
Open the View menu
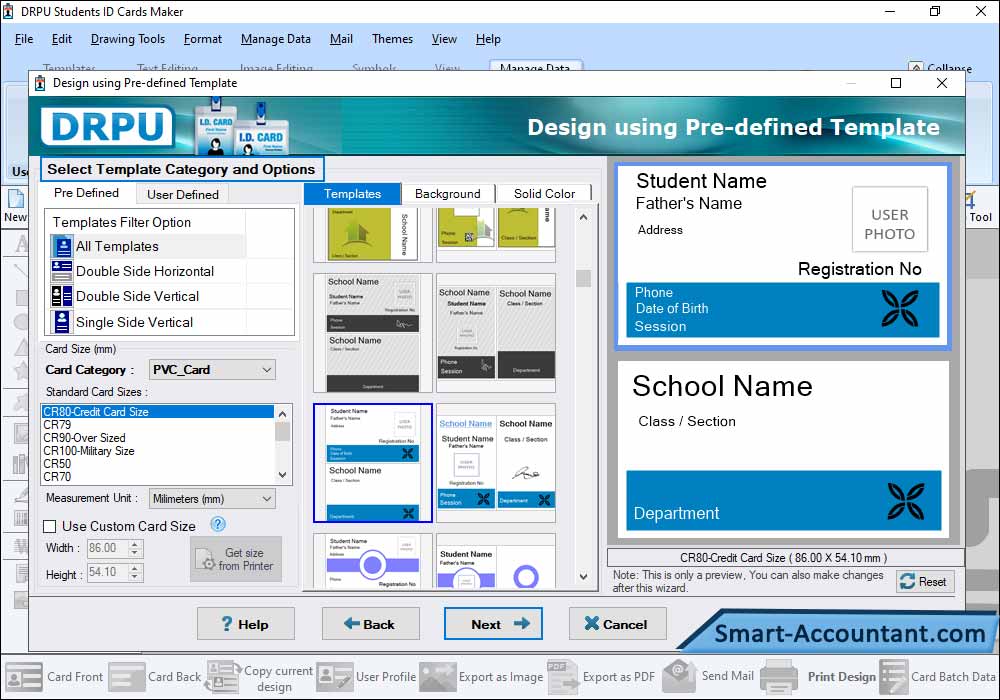[x=444, y=39]
